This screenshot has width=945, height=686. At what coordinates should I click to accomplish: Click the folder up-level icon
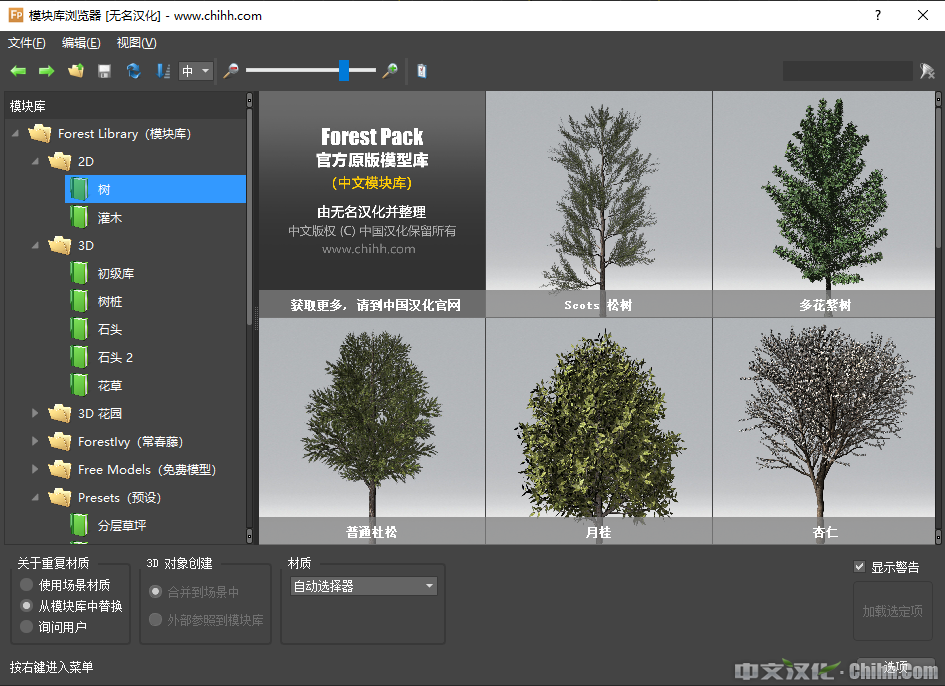75,71
